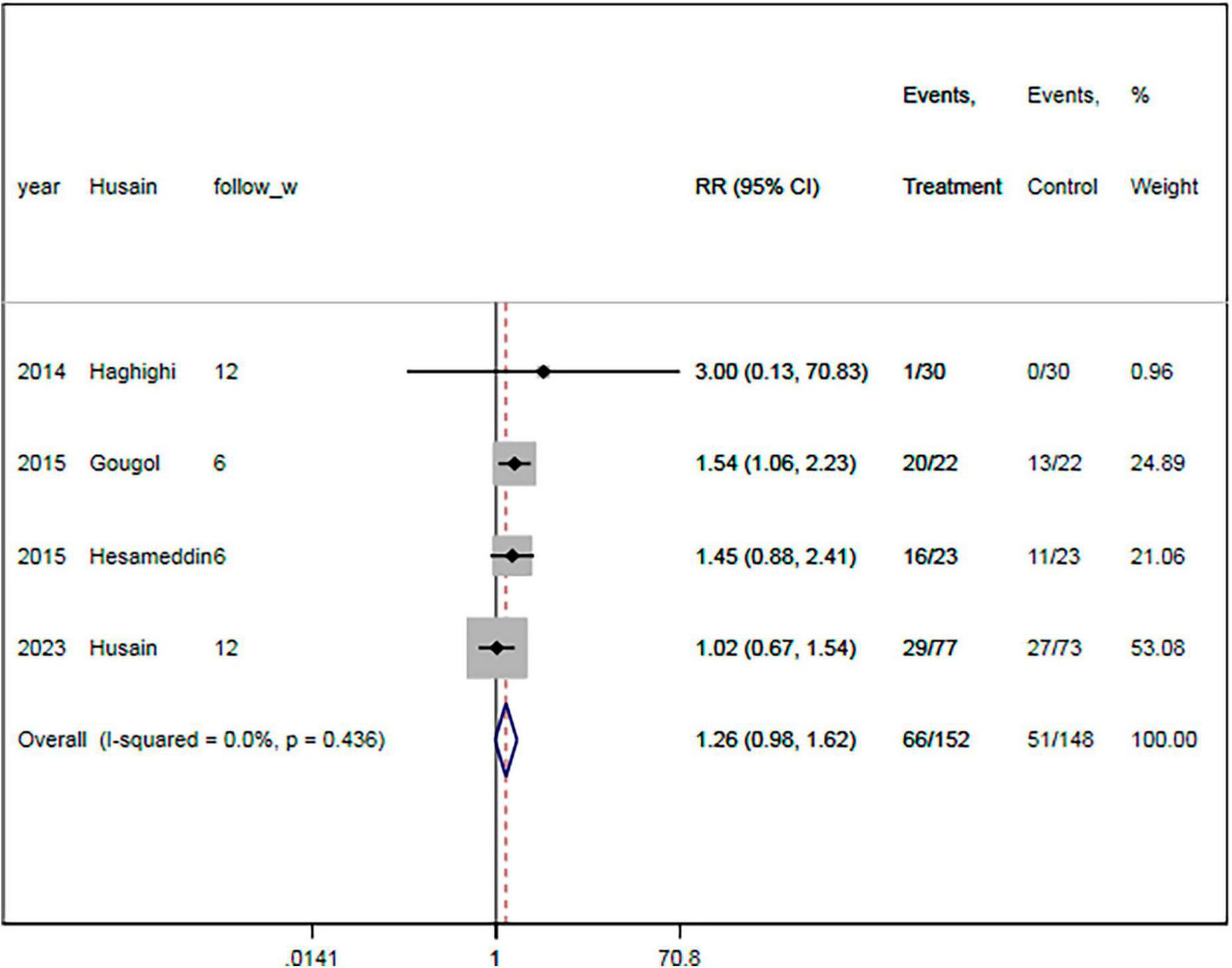Click the Haghighi study point estimate diamond
The image size is (1232, 968).
click(x=544, y=371)
